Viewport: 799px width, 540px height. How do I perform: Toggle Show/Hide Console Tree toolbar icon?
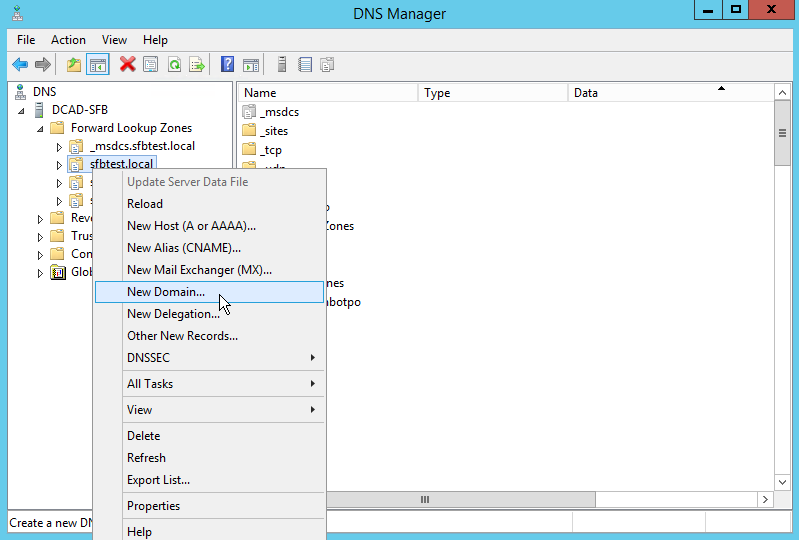point(97,65)
